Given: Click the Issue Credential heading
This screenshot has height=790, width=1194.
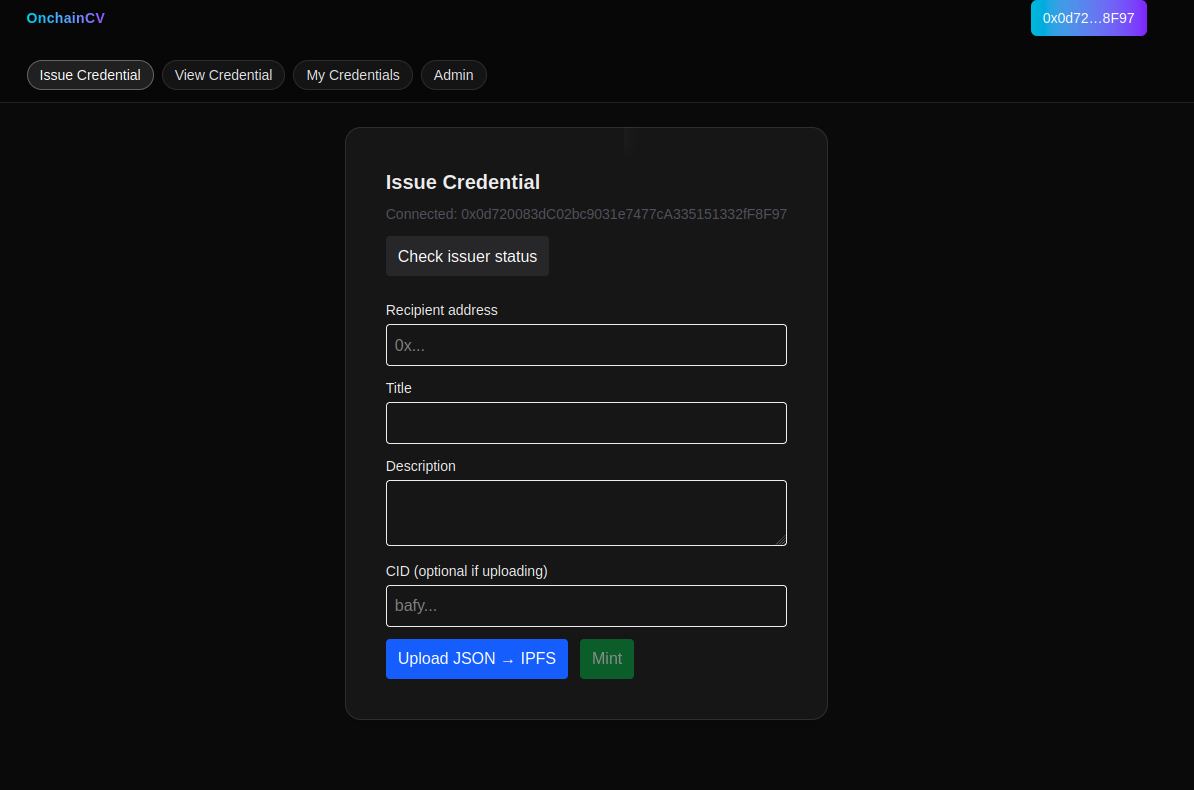Looking at the screenshot, I should tap(463, 182).
